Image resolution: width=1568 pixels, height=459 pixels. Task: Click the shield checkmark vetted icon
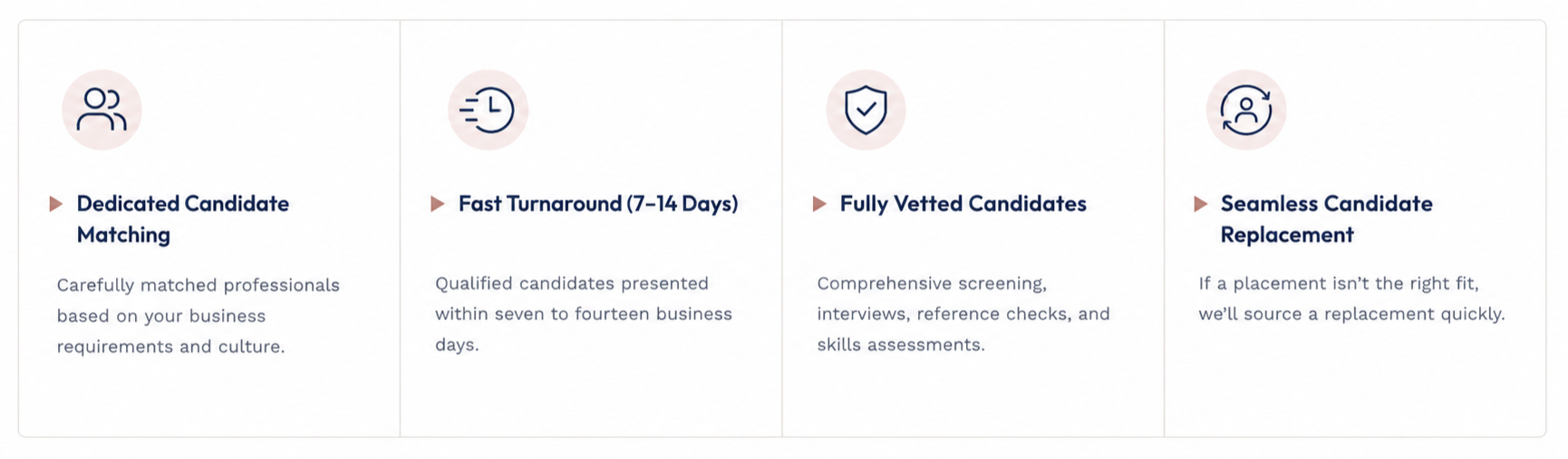(x=866, y=110)
